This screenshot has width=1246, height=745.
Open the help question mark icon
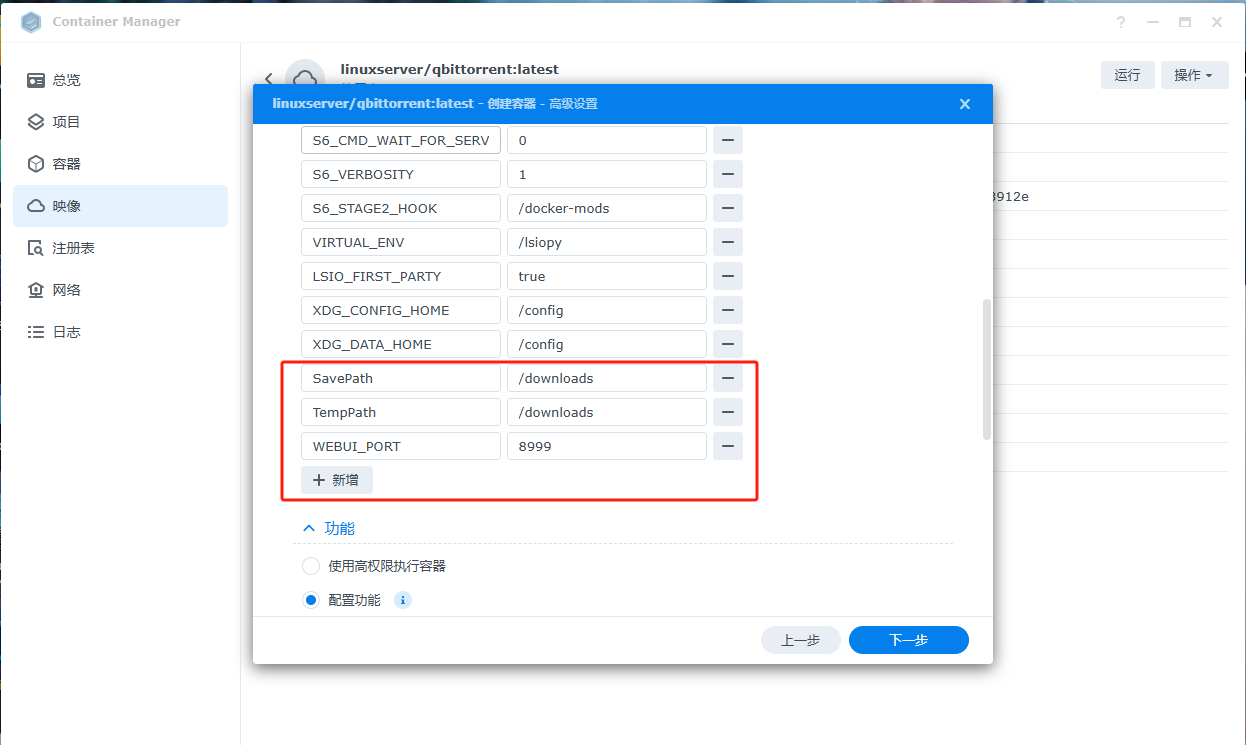point(1121,22)
